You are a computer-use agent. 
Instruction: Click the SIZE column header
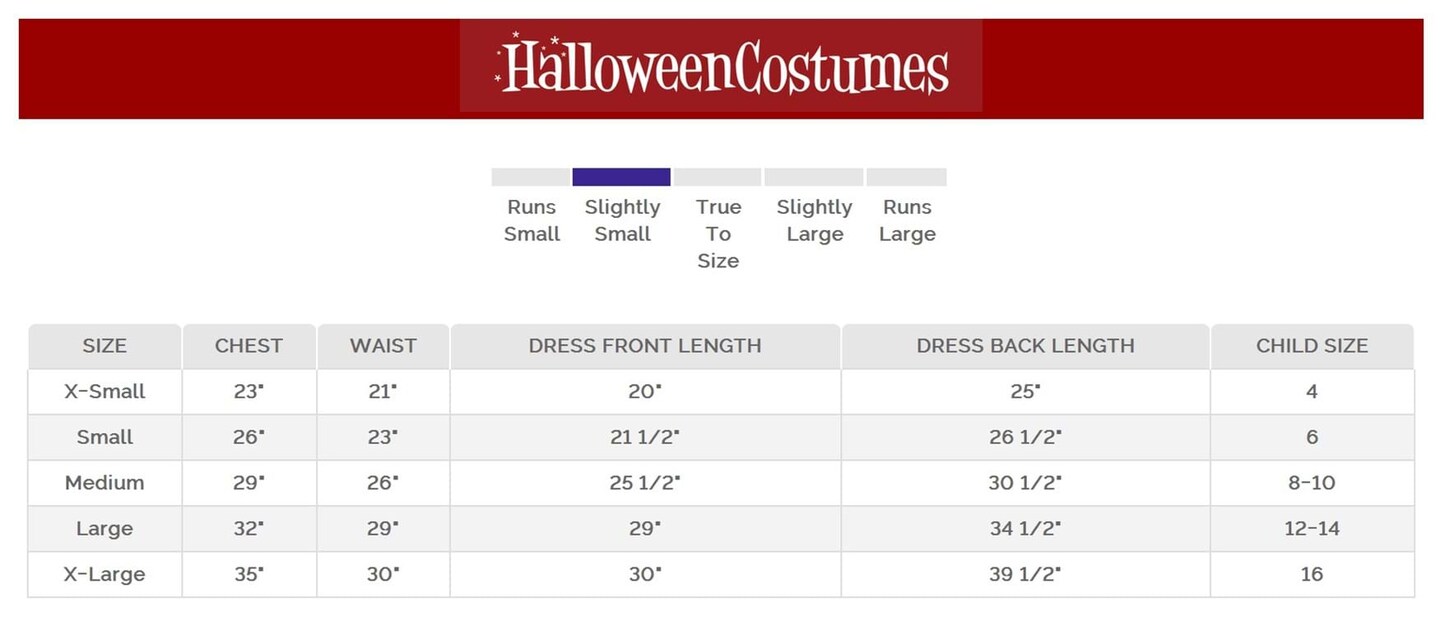pos(104,346)
